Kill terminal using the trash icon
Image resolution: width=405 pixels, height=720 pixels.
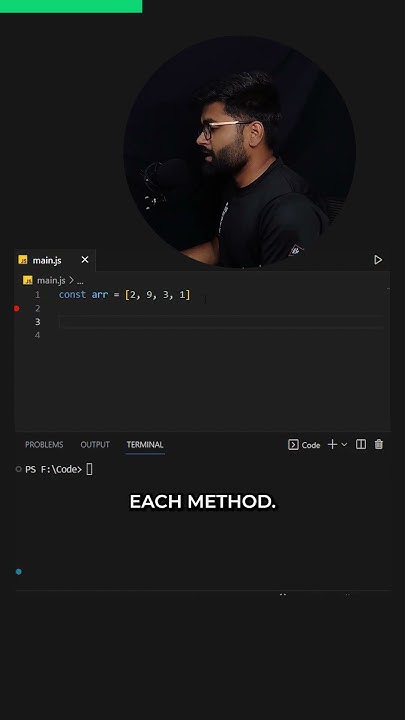[378, 444]
